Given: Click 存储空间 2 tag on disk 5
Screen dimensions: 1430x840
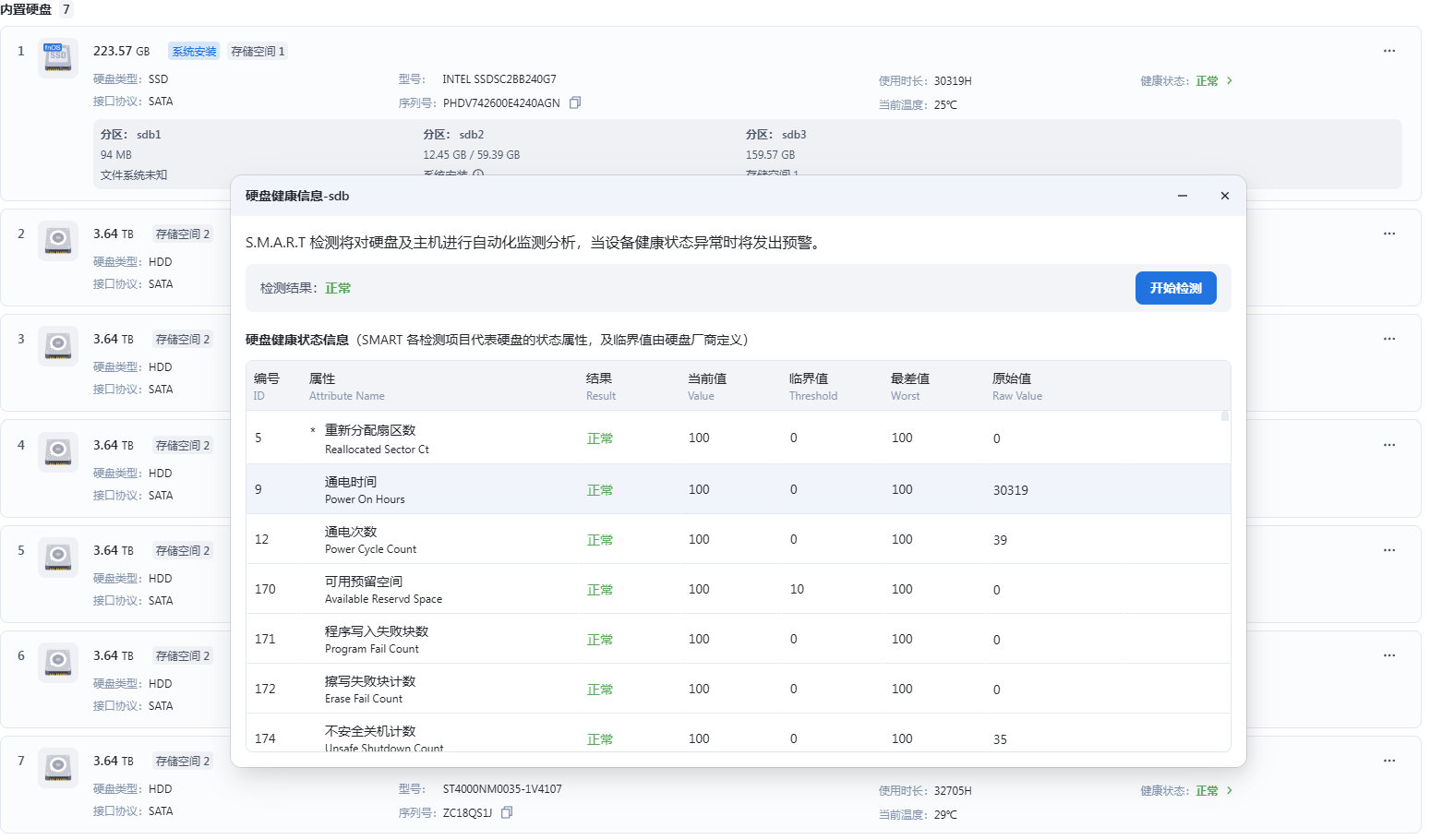Looking at the screenshot, I should point(183,551).
